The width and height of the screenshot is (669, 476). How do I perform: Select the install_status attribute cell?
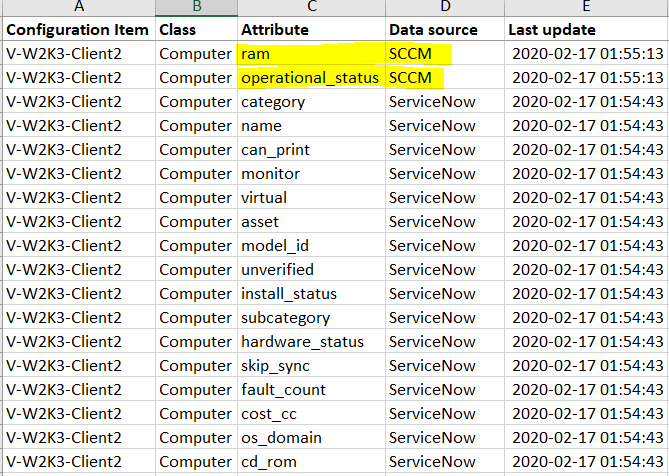[x=311, y=293]
